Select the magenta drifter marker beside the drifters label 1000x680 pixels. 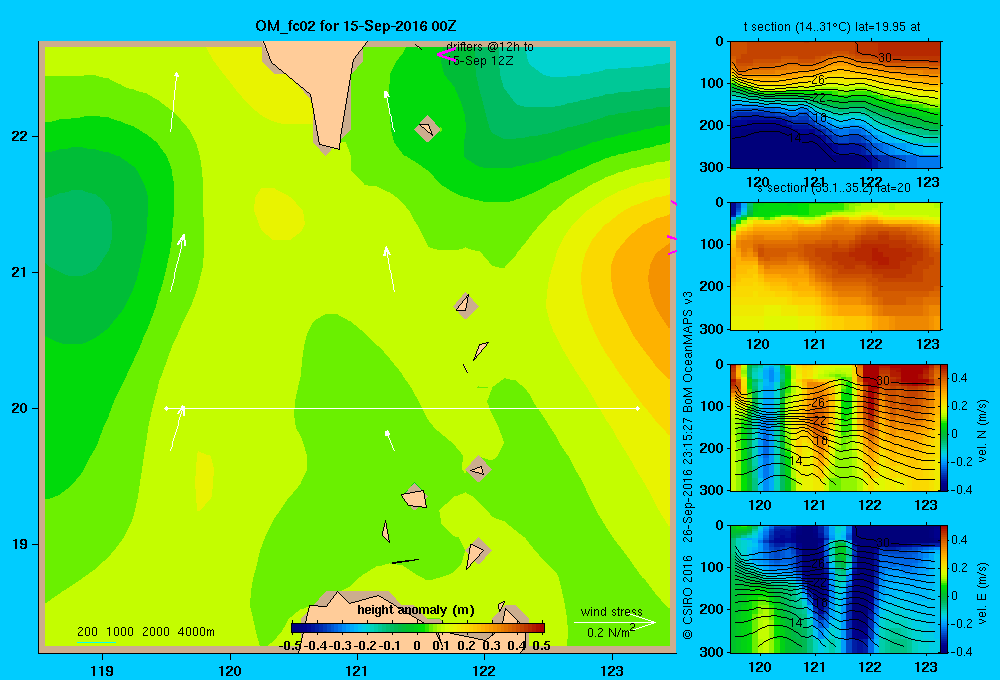click(445, 54)
